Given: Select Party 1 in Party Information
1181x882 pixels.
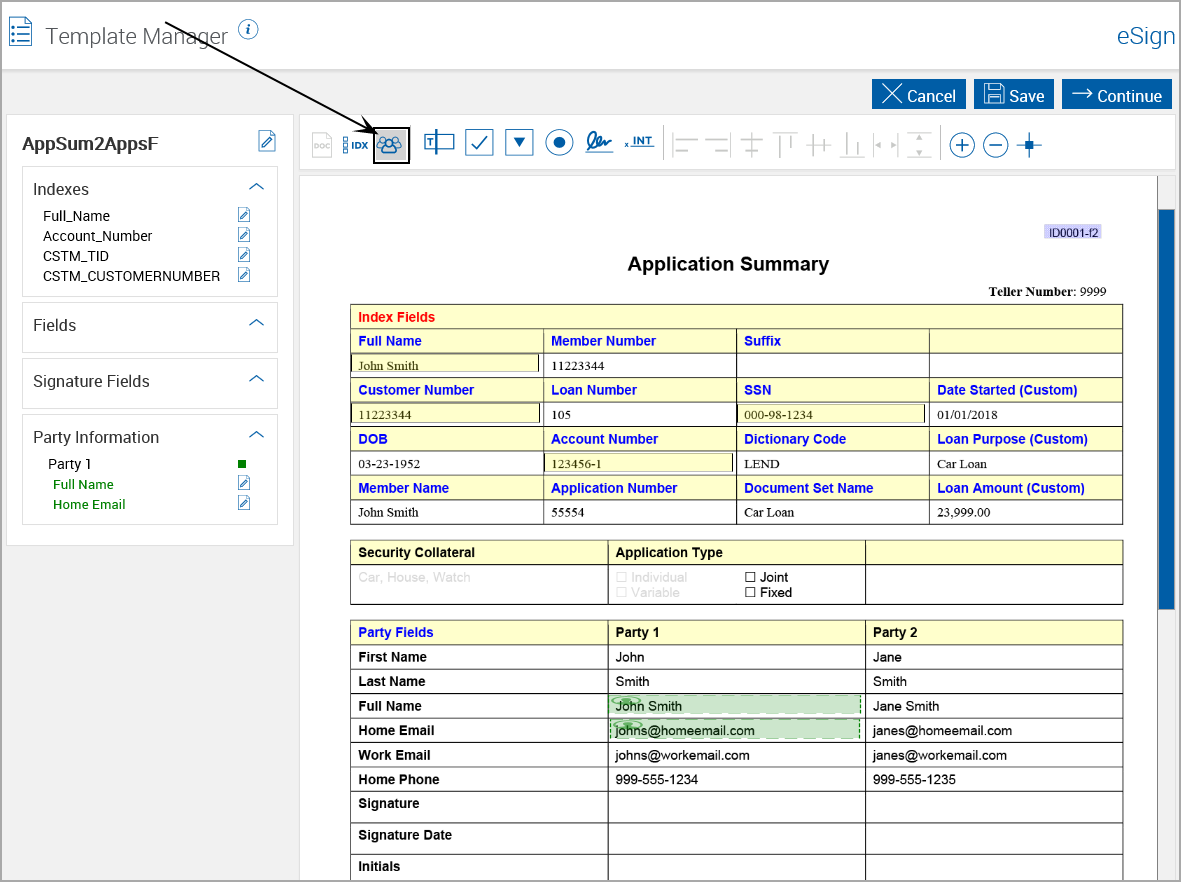Looking at the screenshot, I should click(x=69, y=464).
